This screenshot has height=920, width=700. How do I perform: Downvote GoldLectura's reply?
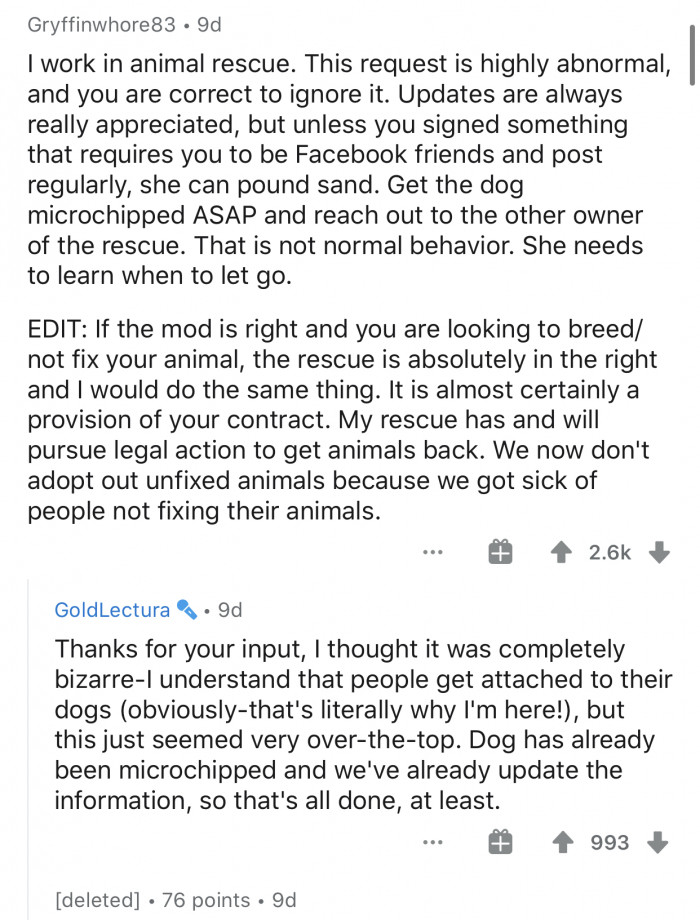[658, 842]
